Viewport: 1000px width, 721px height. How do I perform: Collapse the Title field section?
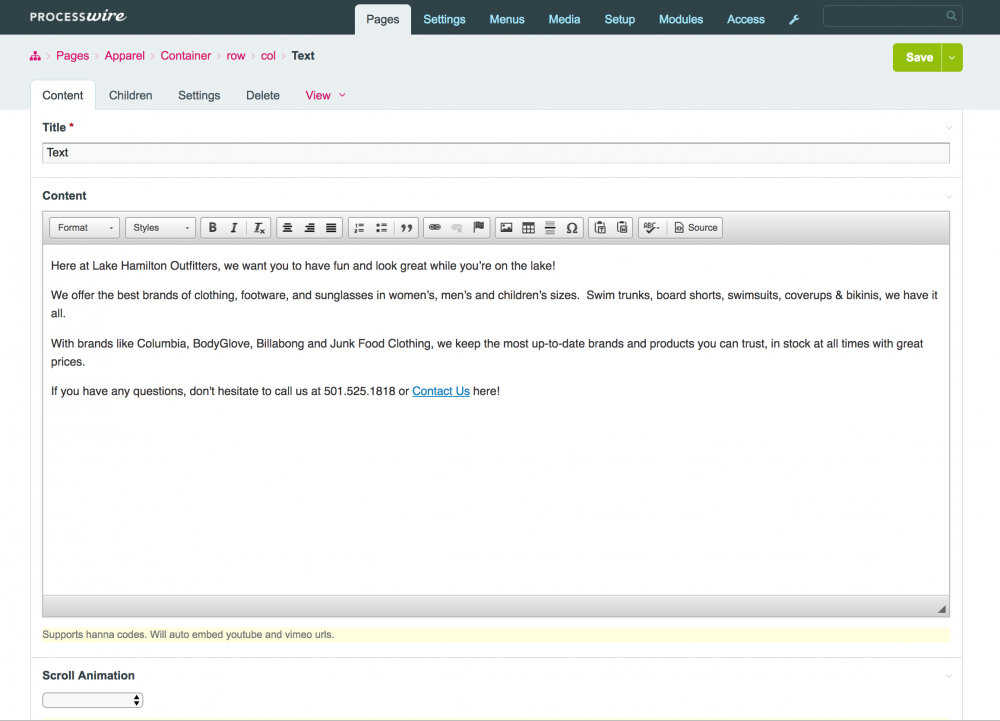click(948, 127)
